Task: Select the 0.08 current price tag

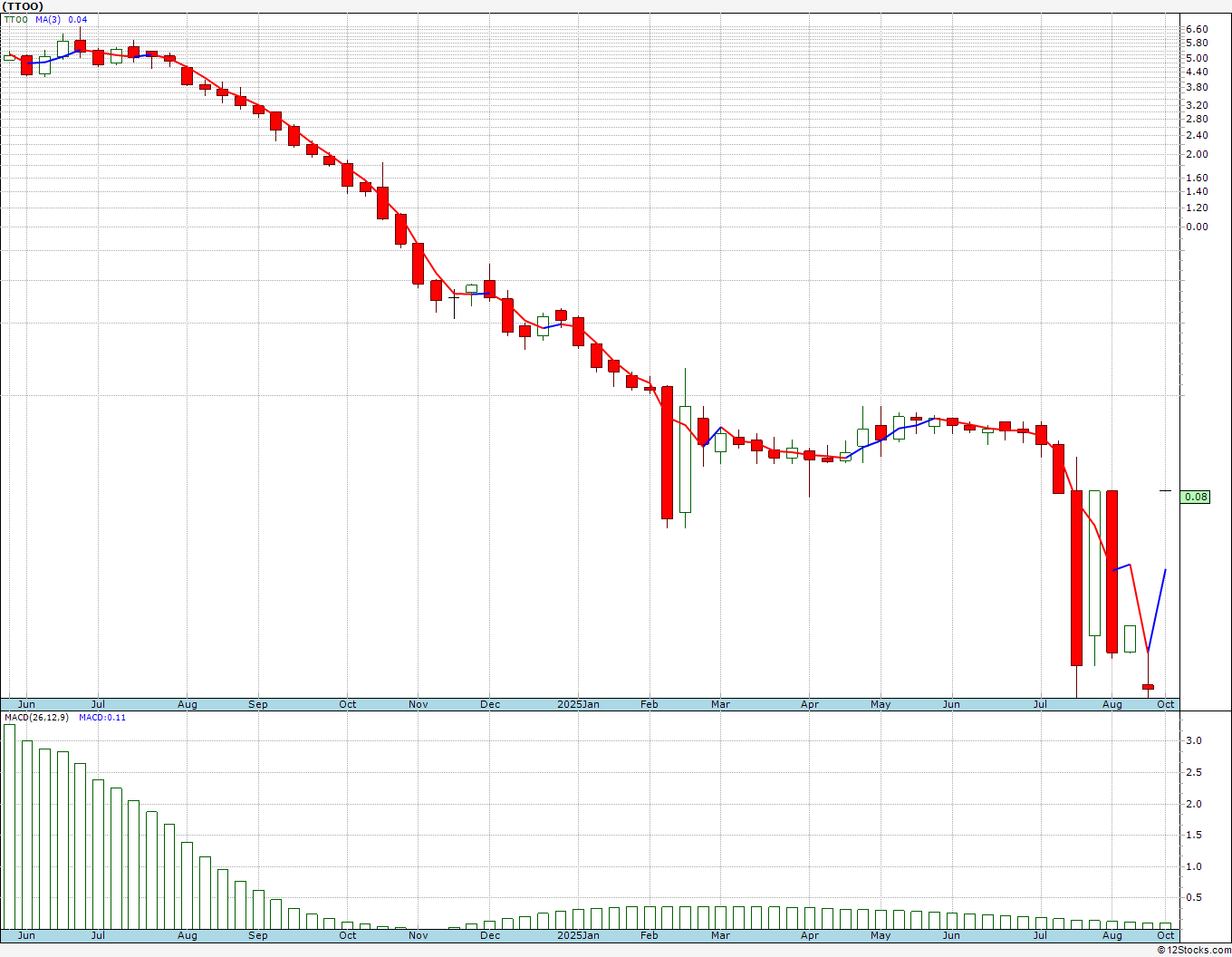Action: [x=1196, y=497]
